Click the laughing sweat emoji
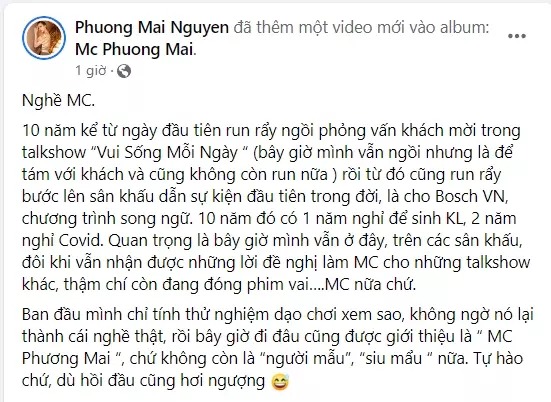Image resolution: width=551 pixels, height=402 pixels. [x=280, y=382]
